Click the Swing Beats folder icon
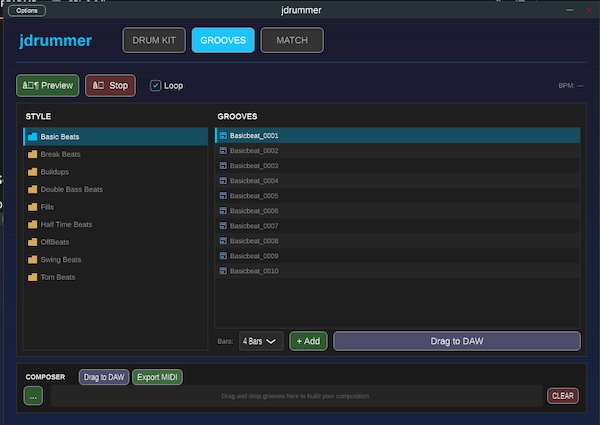This screenshot has height=425, width=600. pos(33,260)
